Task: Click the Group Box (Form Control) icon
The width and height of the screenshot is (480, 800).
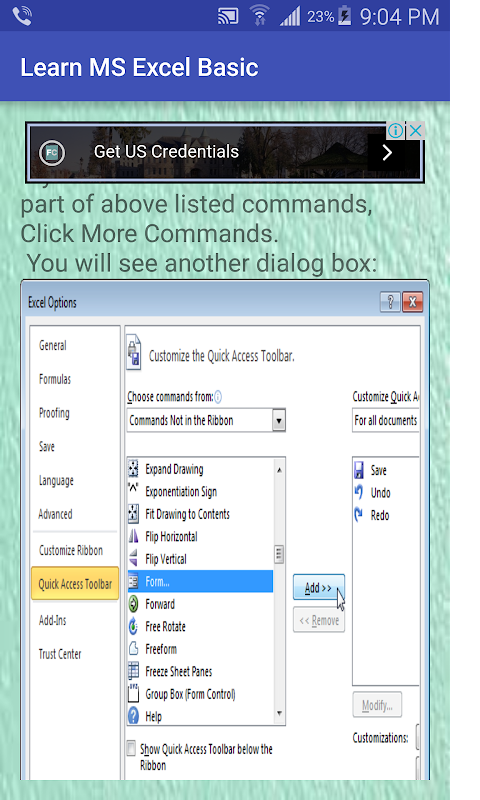Action: tap(133, 693)
